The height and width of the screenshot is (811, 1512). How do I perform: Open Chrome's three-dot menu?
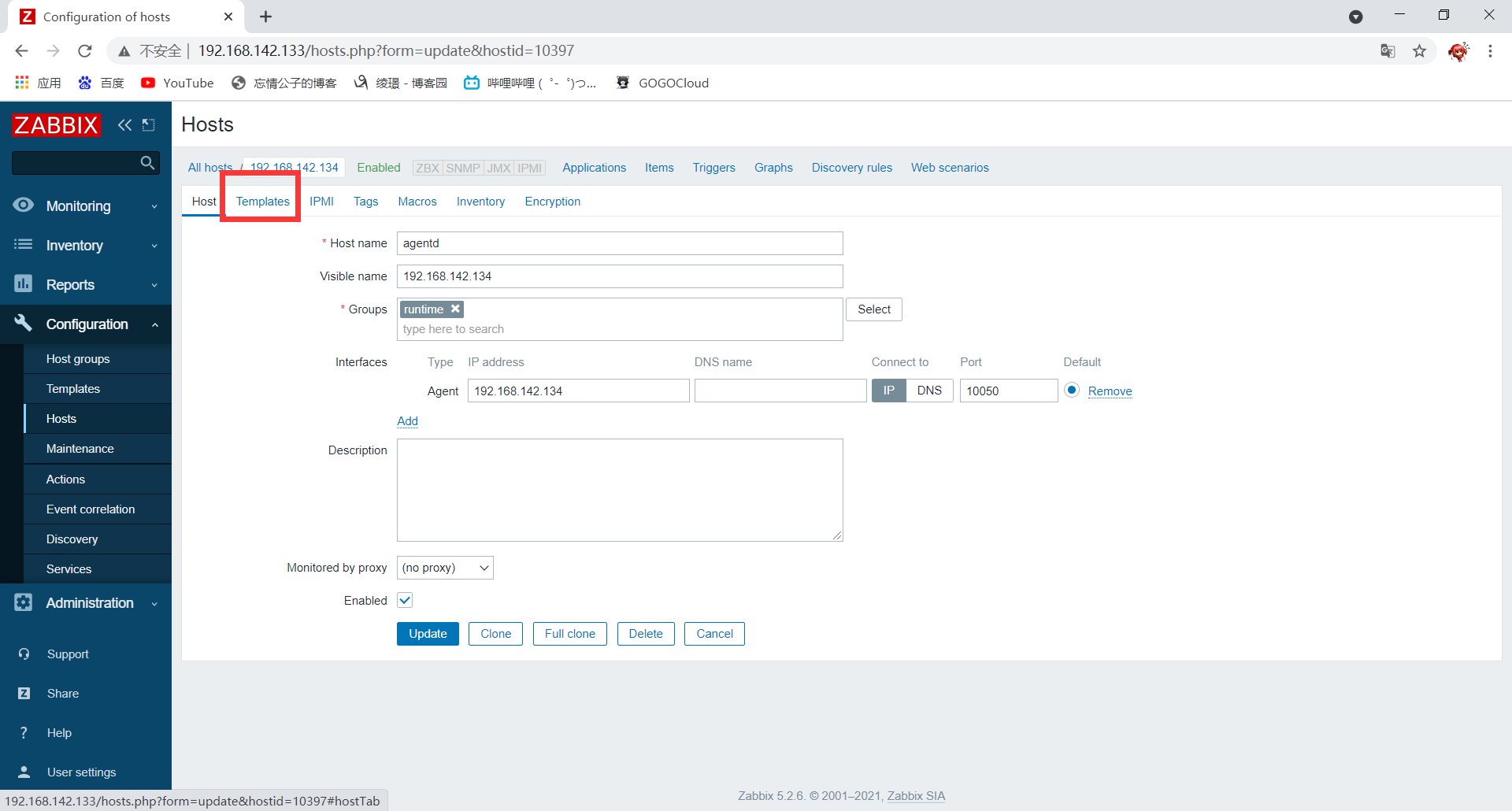pyautogui.click(x=1490, y=51)
